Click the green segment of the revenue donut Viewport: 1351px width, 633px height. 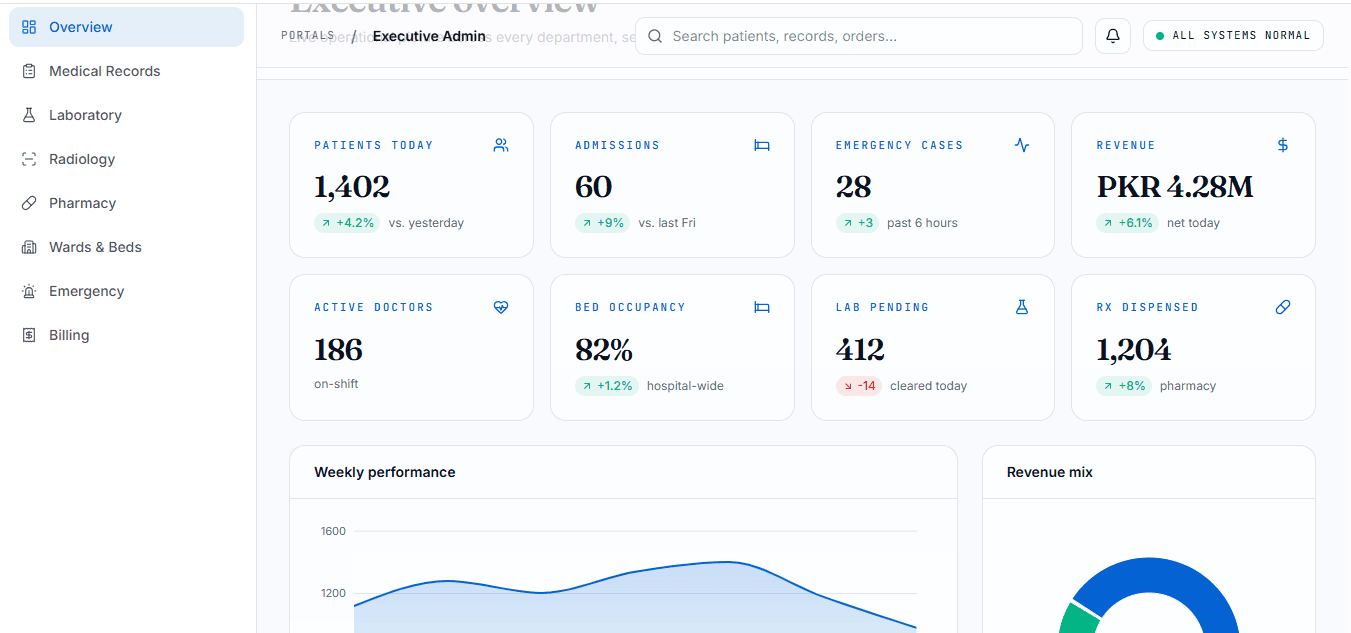1081,618
